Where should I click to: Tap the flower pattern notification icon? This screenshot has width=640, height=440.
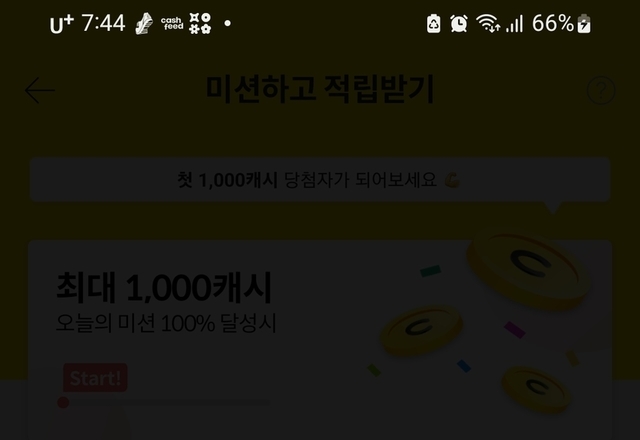[x=200, y=23]
